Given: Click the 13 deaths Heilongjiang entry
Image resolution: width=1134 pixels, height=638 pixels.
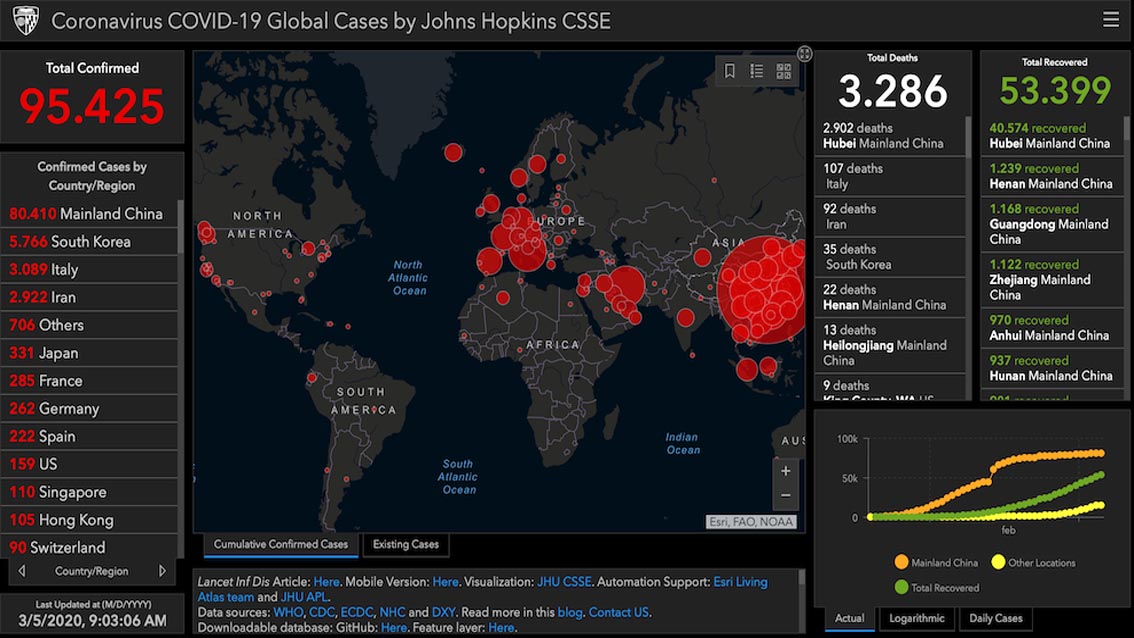Looking at the screenshot, I should pos(890,346).
